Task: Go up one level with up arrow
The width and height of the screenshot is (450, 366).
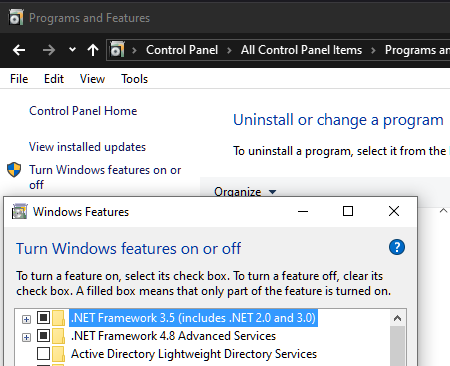Action: coord(93,50)
